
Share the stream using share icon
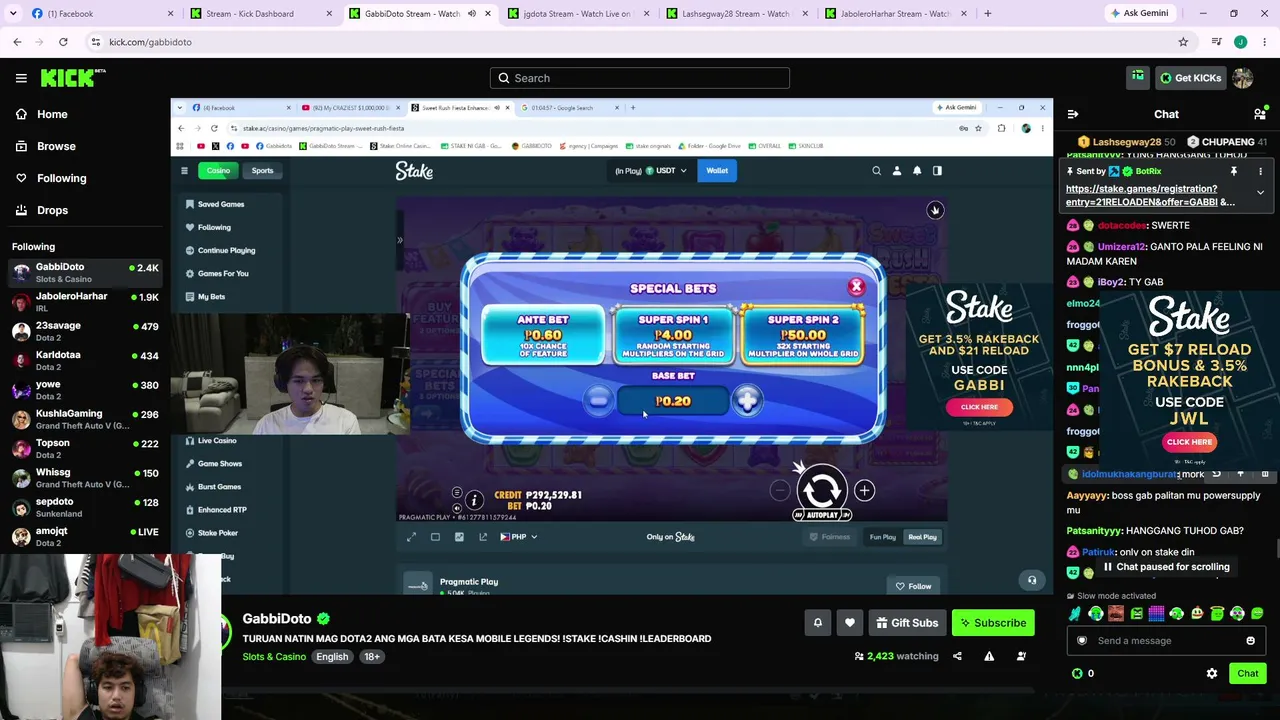[x=957, y=656]
